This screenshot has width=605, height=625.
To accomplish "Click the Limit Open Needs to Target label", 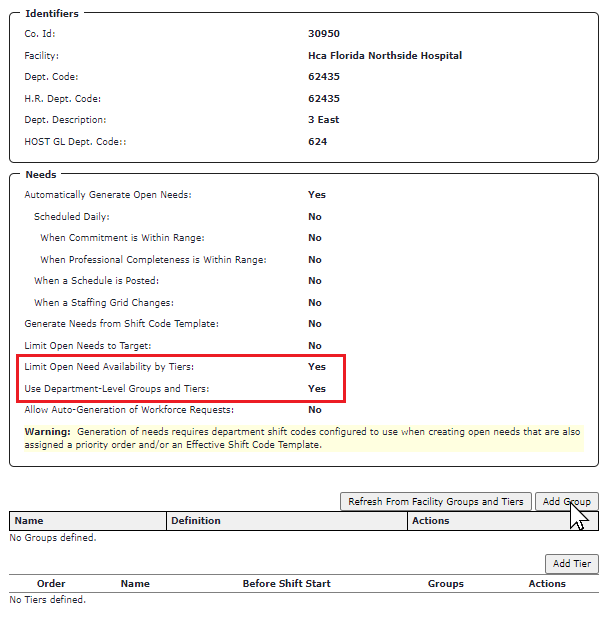I will tap(88, 346).
